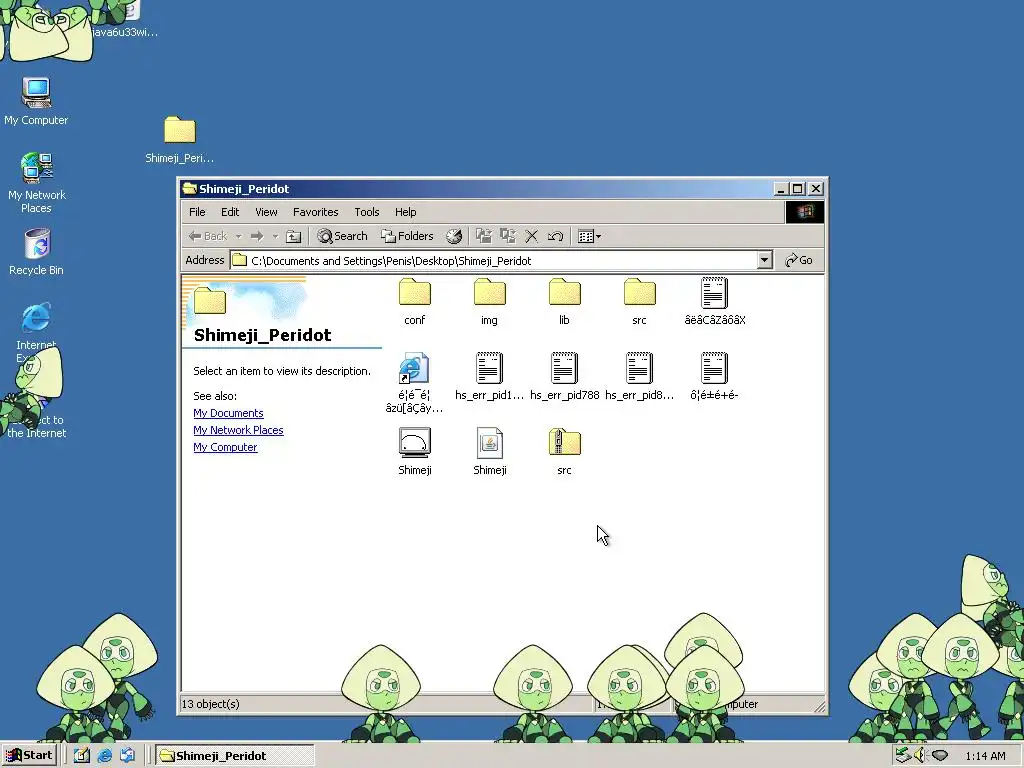Open the View menu
1024x768 pixels.
click(x=266, y=212)
